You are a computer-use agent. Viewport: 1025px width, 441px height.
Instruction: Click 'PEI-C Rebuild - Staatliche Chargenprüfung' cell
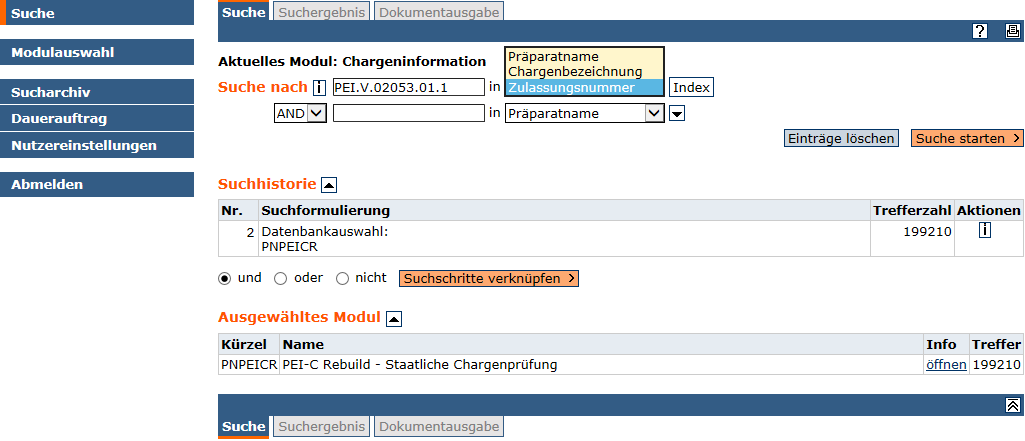(x=601, y=365)
